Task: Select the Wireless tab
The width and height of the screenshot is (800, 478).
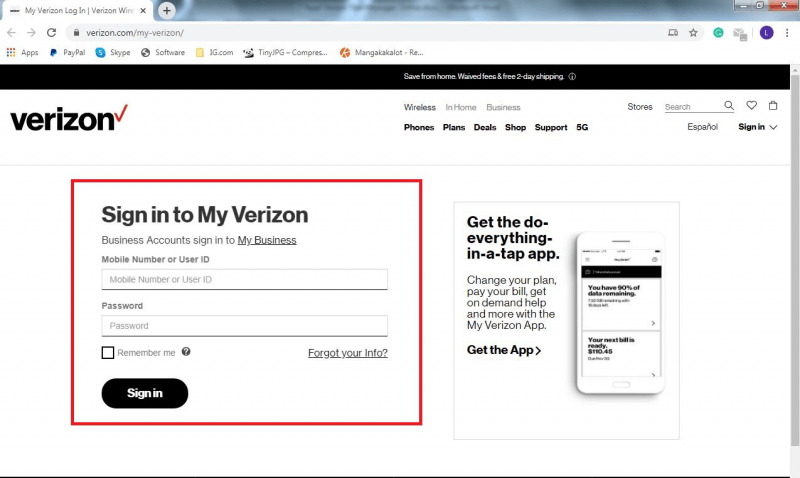Action: [419, 107]
